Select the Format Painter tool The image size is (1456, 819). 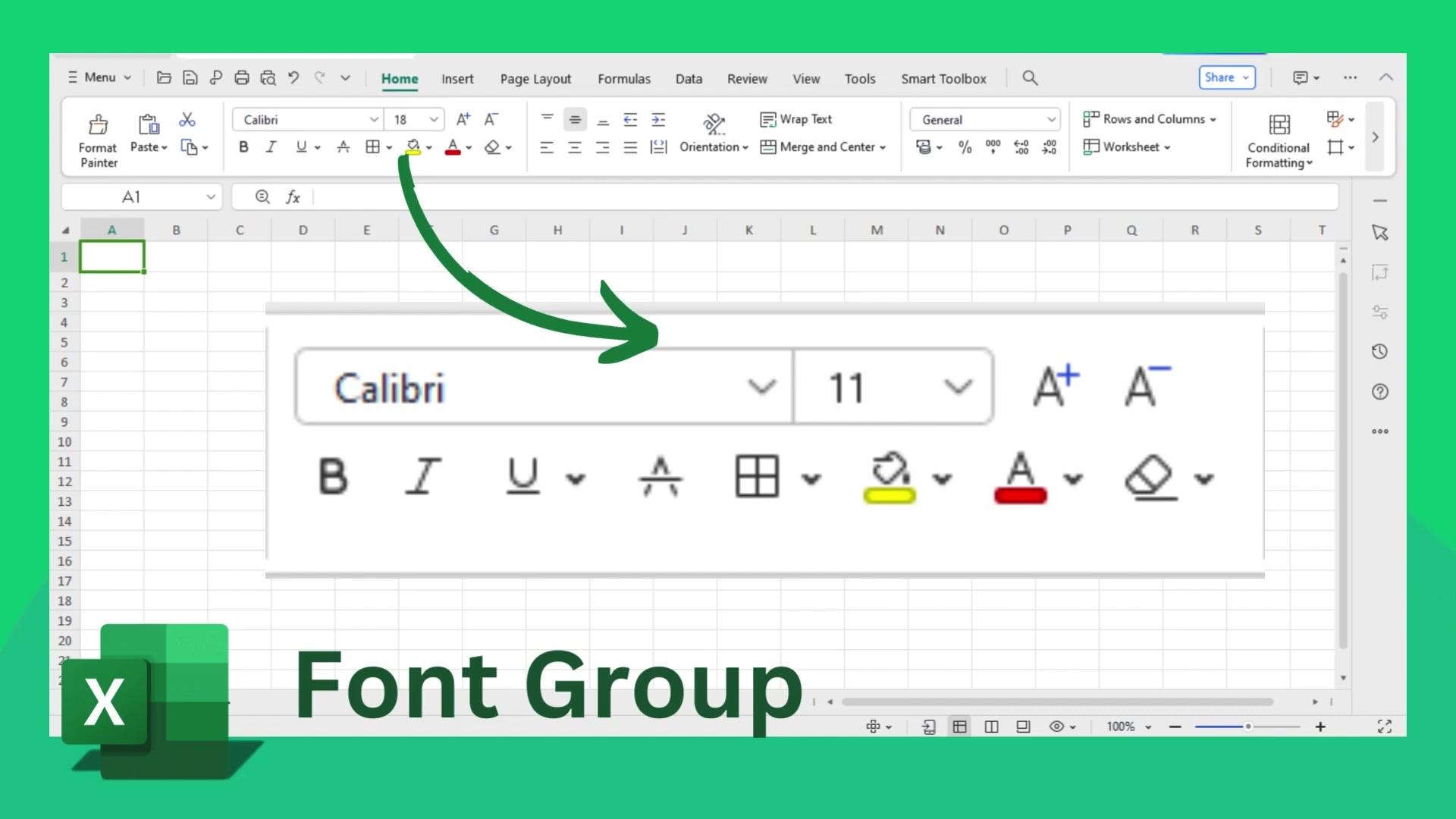(97, 136)
